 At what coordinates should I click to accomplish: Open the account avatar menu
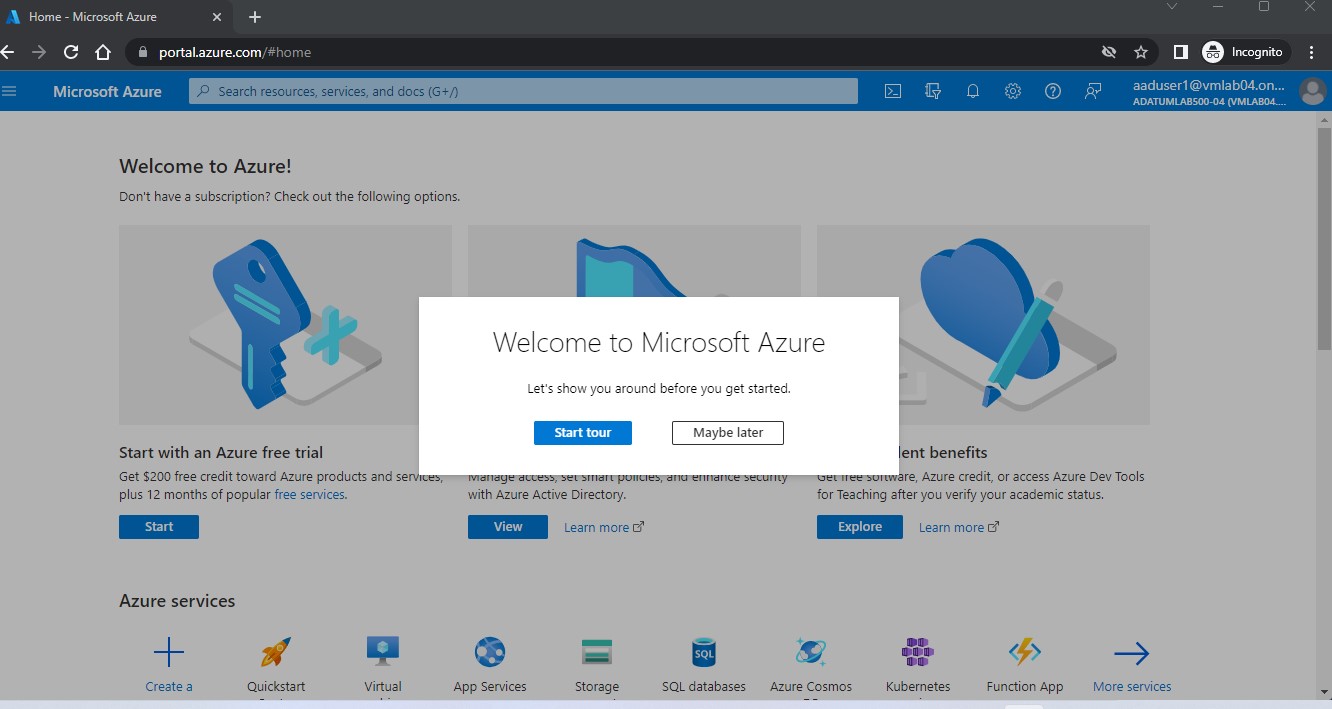click(x=1312, y=91)
